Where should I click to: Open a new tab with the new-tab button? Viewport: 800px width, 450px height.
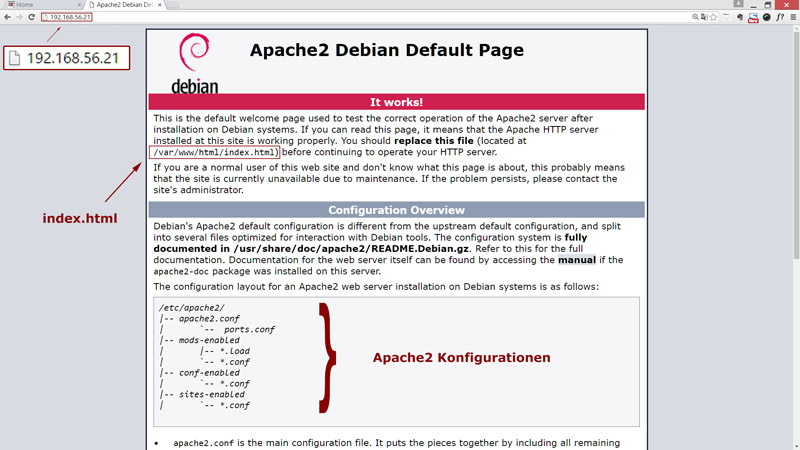point(172,5)
